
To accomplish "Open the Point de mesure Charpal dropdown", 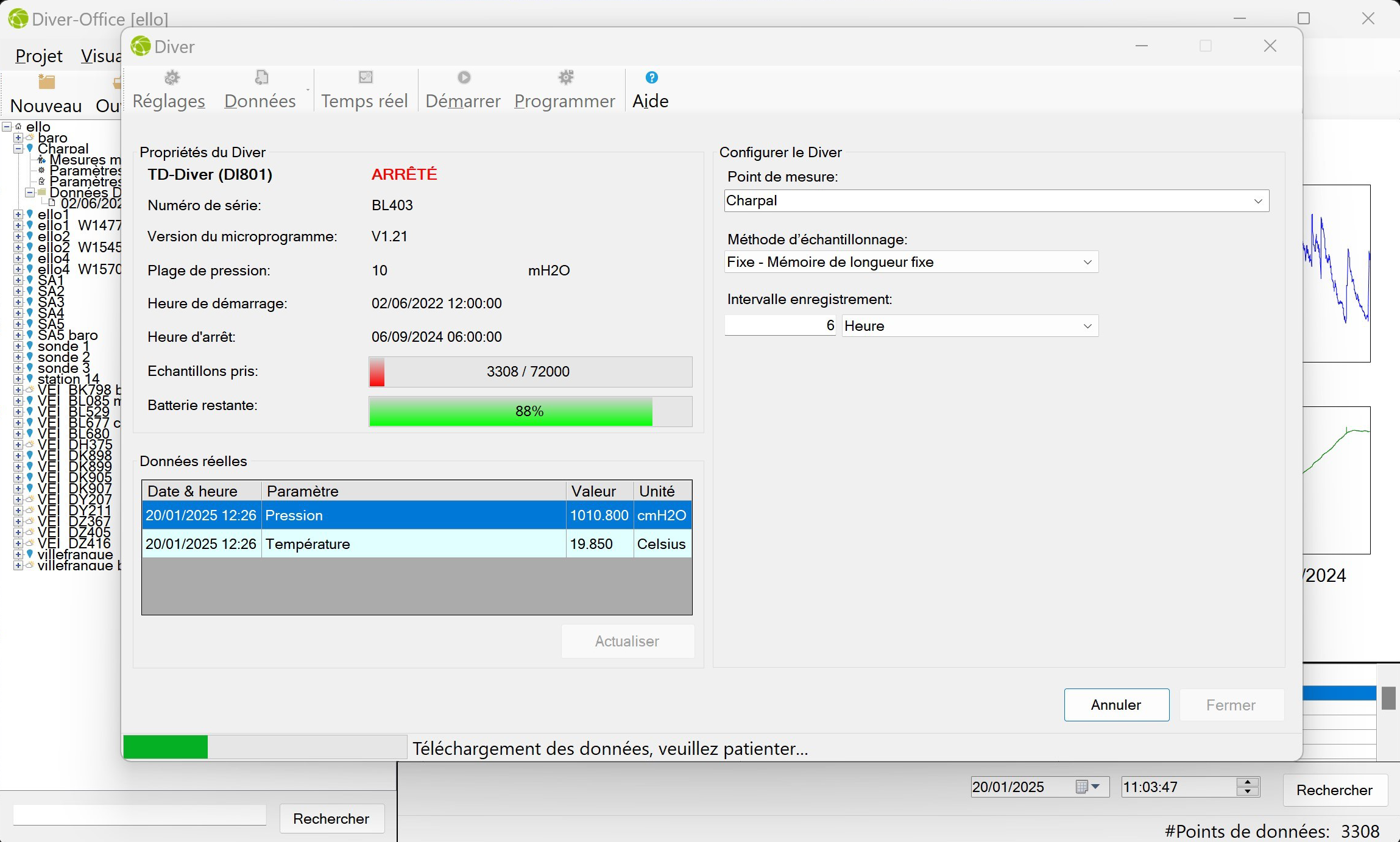I will [x=1257, y=201].
